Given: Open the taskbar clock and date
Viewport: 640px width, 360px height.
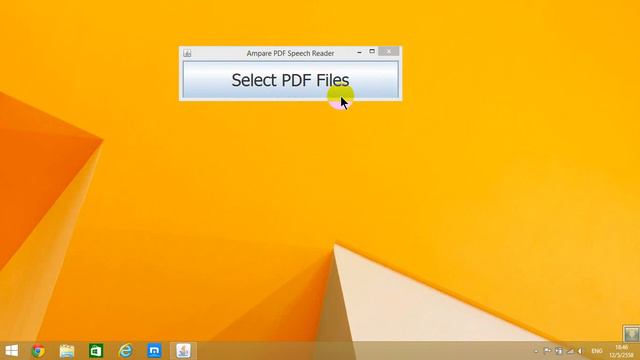Looking at the screenshot, I should point(621,351).
